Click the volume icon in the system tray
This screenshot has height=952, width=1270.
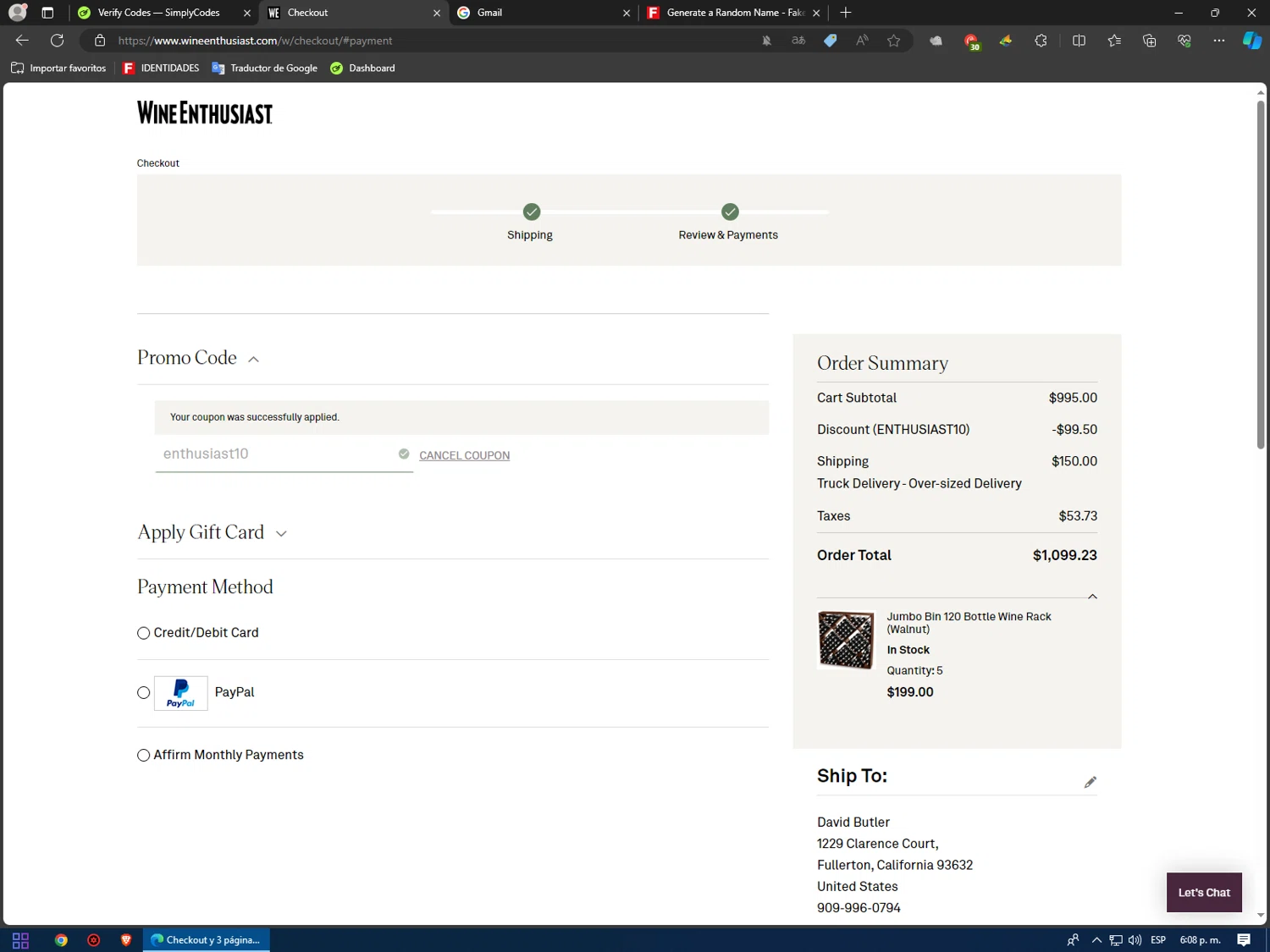(1135, 940)
